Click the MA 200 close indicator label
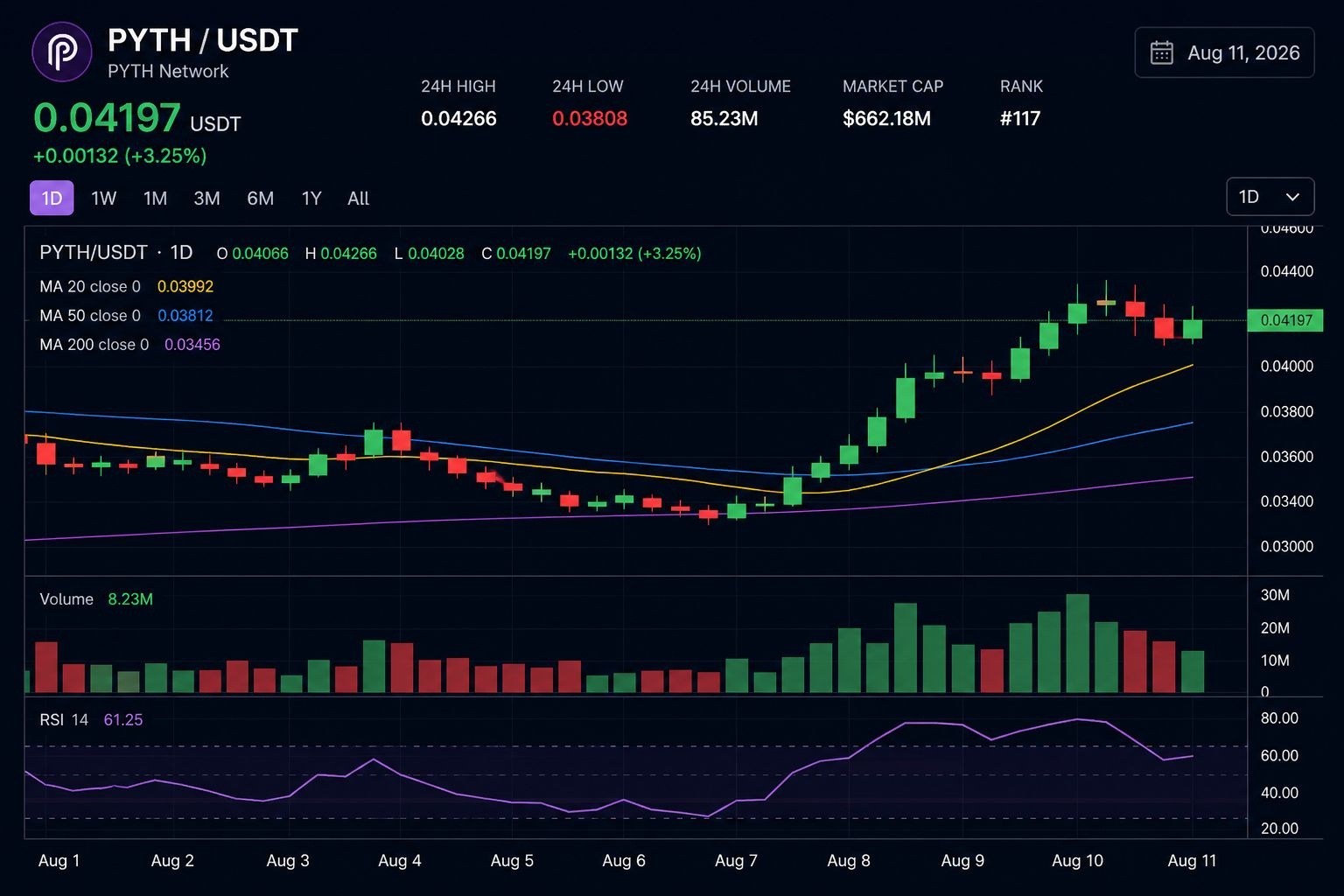The image size is (1344, 896). click(x=94, y=345)
